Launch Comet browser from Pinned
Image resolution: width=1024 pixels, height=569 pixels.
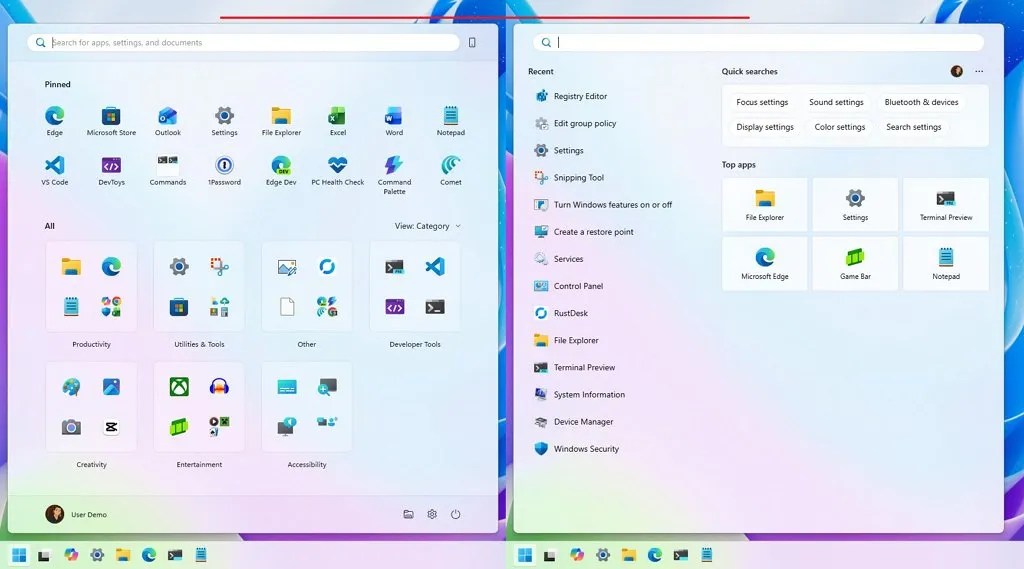point(451,171)
